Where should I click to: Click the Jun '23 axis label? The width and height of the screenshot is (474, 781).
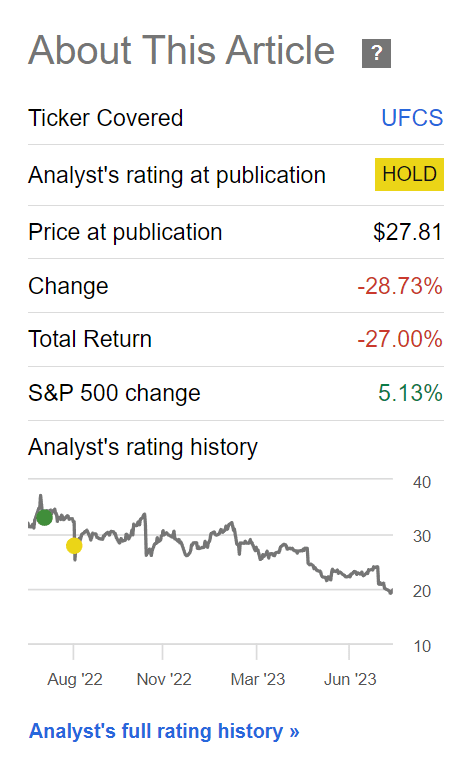(350, 679)
